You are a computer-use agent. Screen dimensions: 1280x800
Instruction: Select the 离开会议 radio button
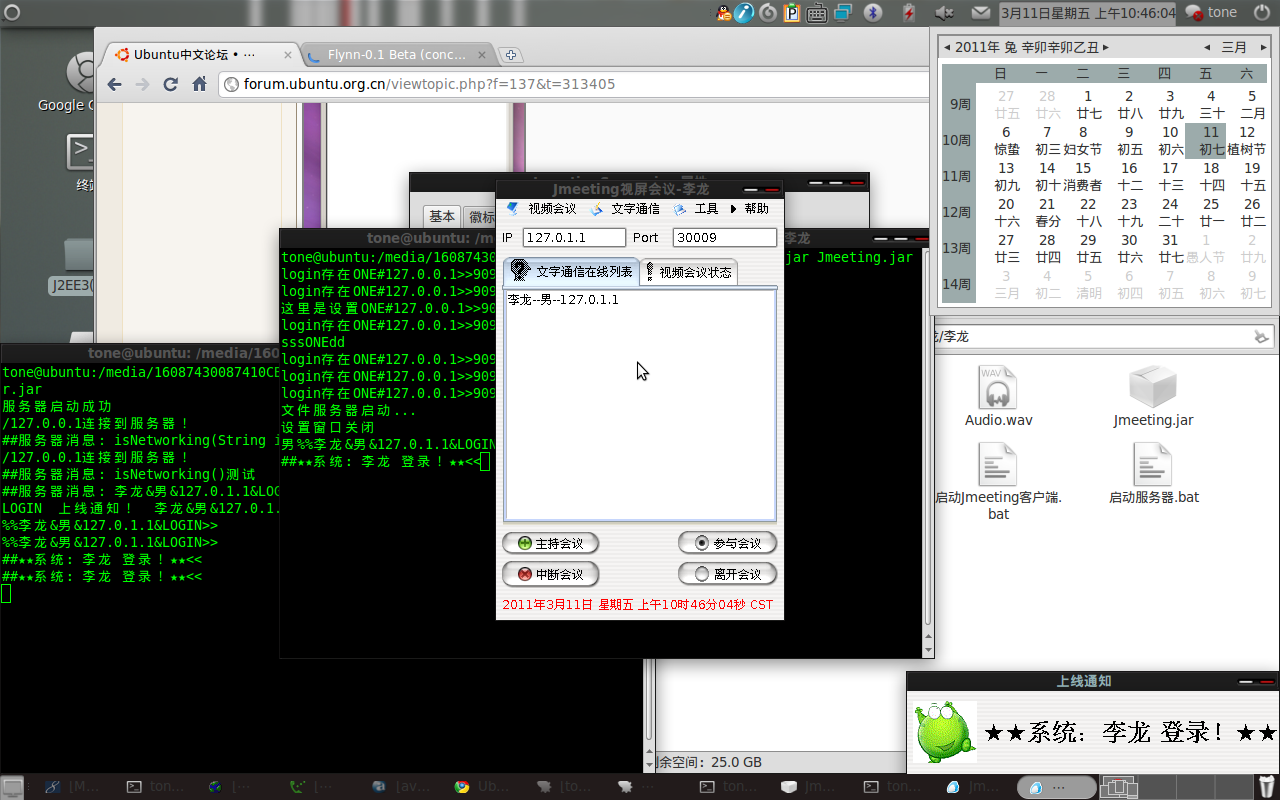point(727,574)
